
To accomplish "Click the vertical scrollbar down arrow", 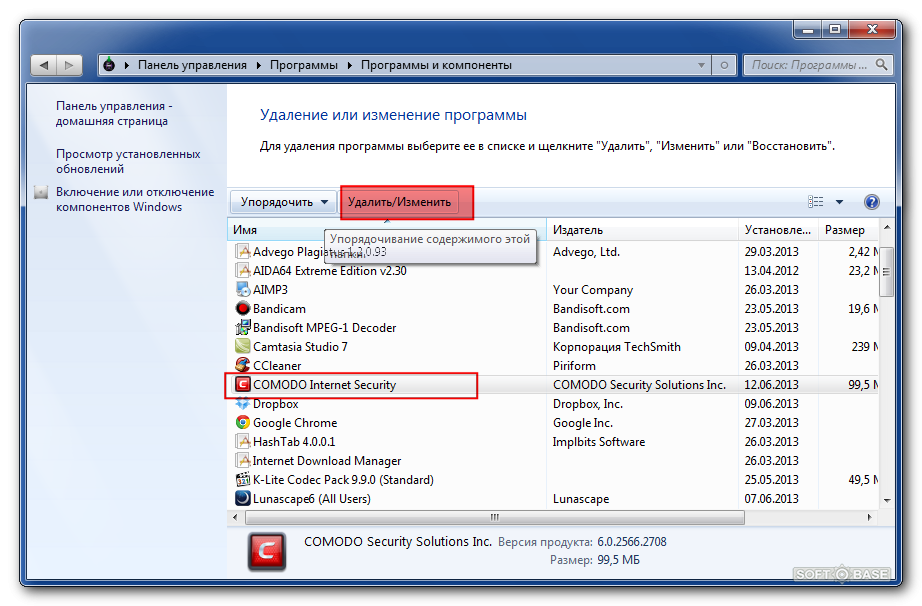I will tap(887, 500).
